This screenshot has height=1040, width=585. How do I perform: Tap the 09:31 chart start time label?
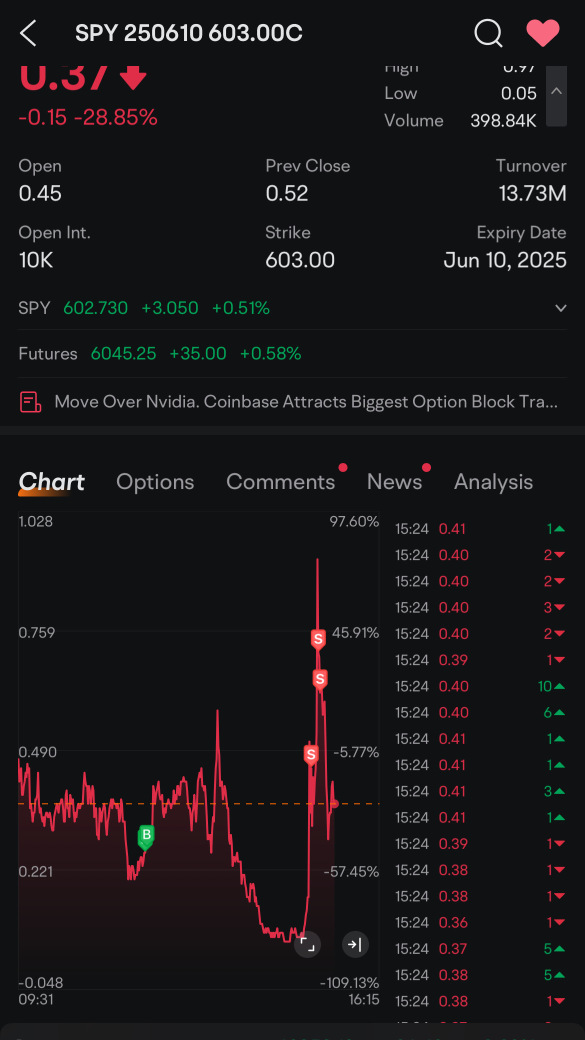tap(36, 999)
